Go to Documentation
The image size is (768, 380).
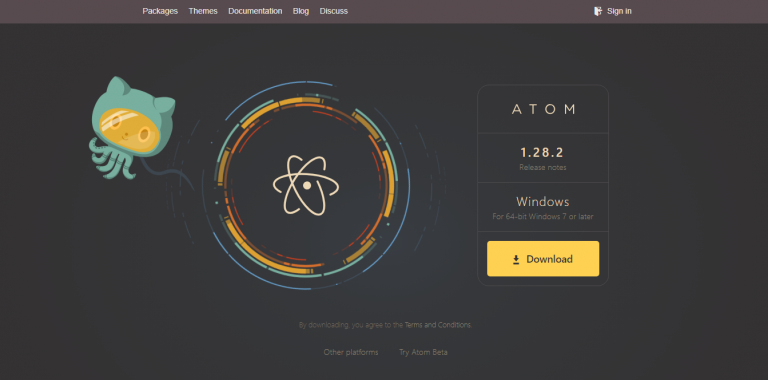(255, 11)
